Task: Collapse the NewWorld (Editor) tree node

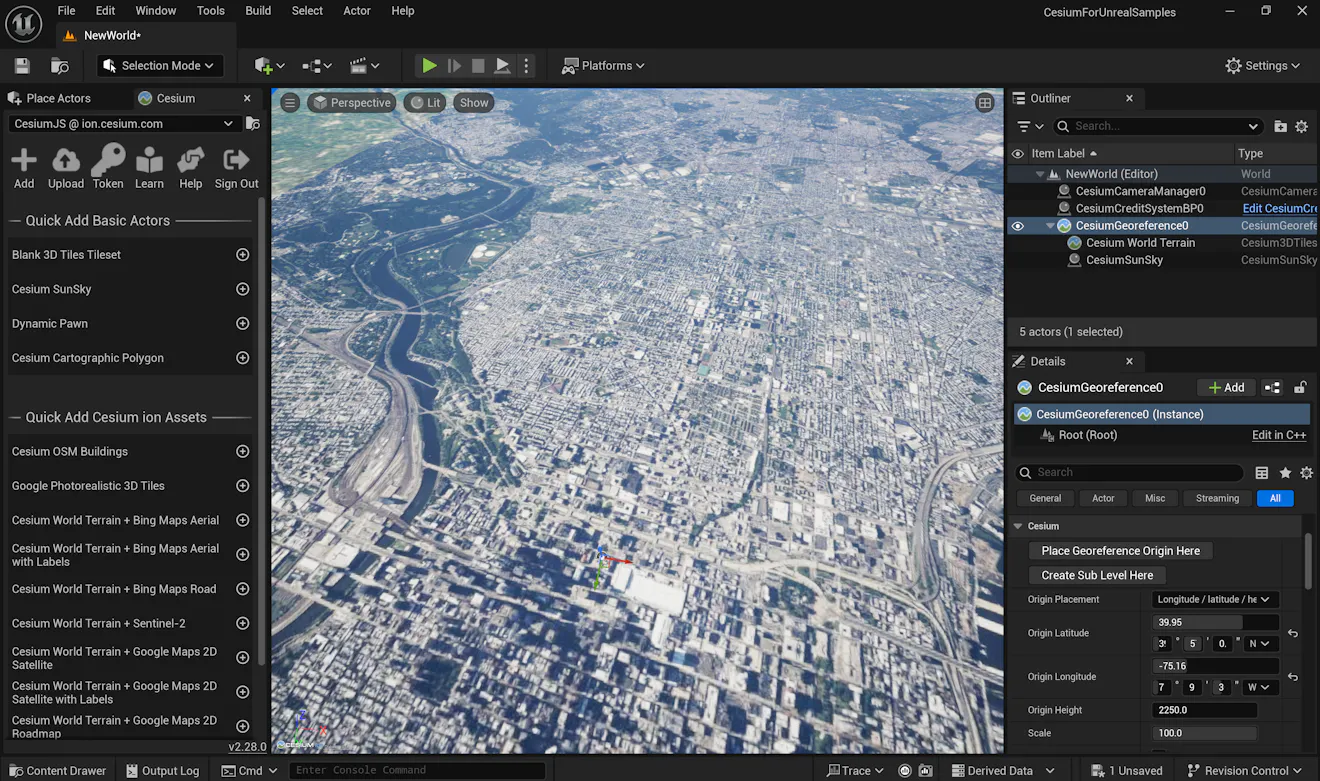Action: (1040, 174)
